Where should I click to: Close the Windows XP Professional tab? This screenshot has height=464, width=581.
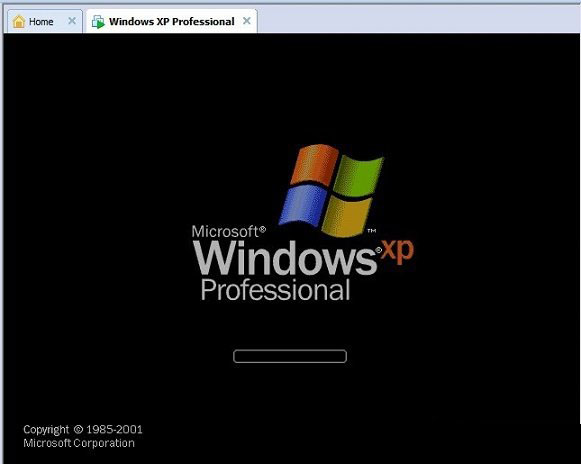point(247,21)
